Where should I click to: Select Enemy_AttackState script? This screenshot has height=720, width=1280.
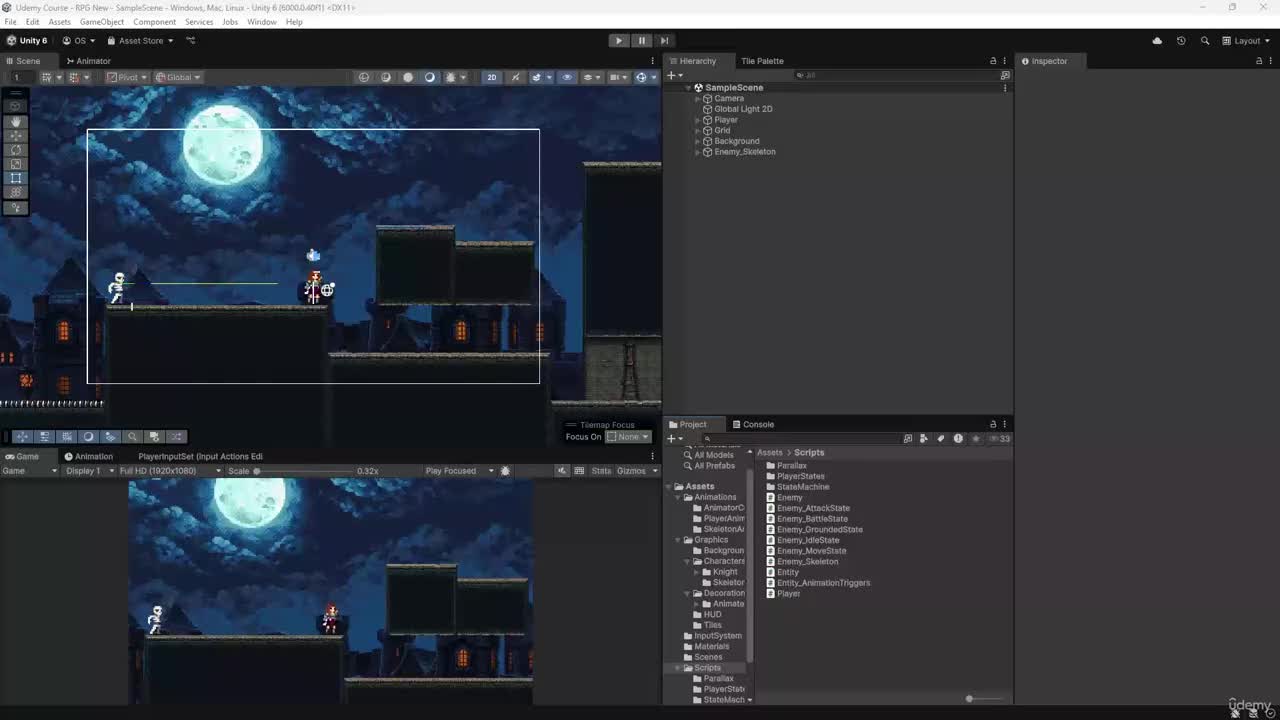click(x=813, y=508)
